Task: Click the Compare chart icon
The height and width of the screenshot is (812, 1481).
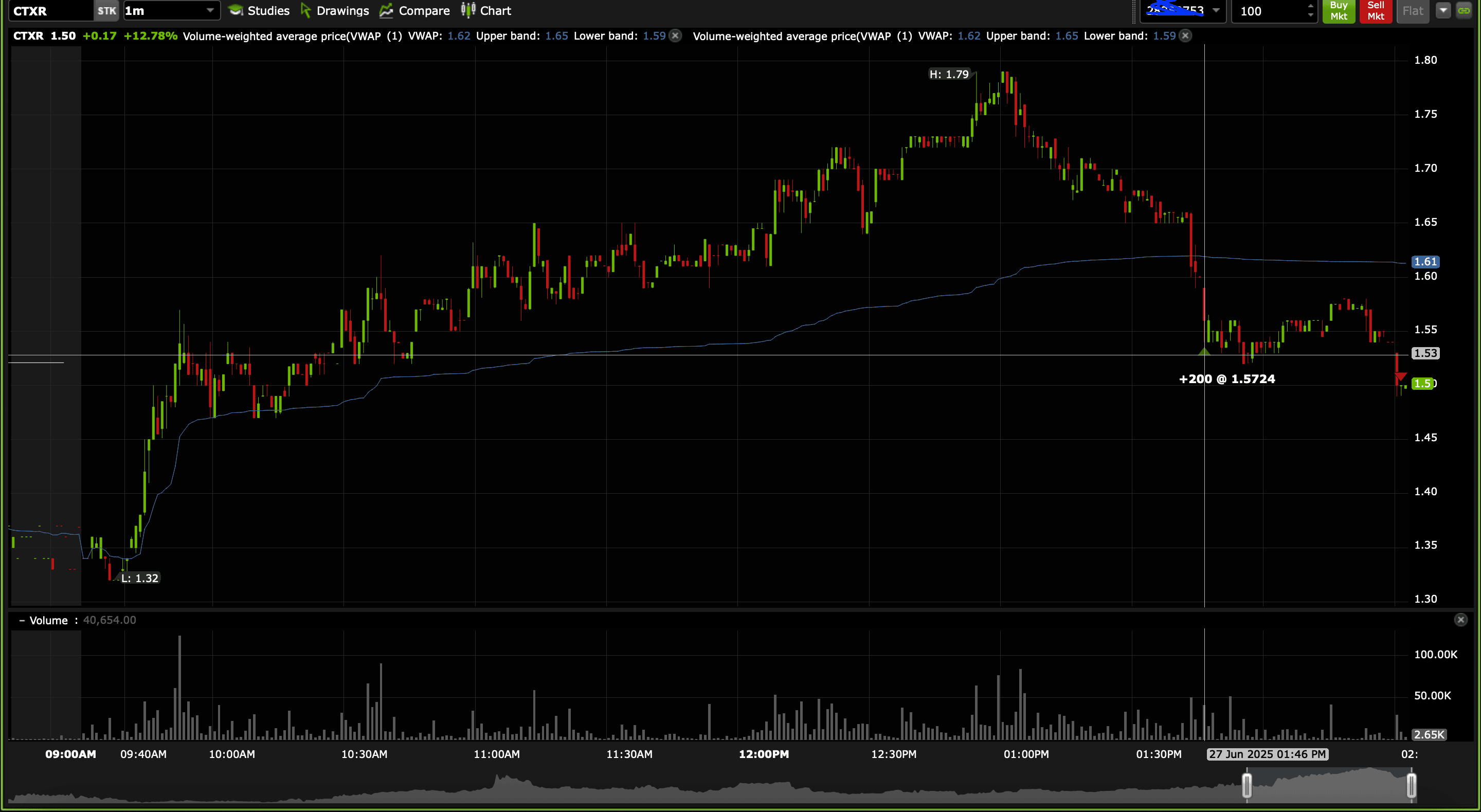Action: [386, 10]
